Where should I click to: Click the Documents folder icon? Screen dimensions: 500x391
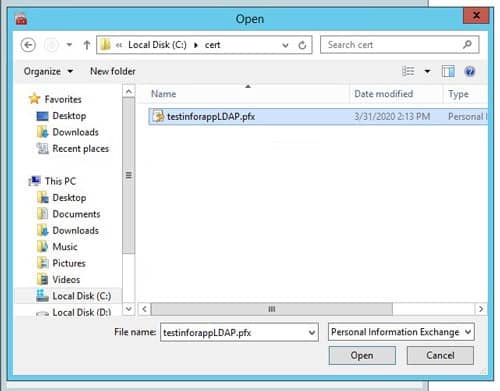point(42,214)
